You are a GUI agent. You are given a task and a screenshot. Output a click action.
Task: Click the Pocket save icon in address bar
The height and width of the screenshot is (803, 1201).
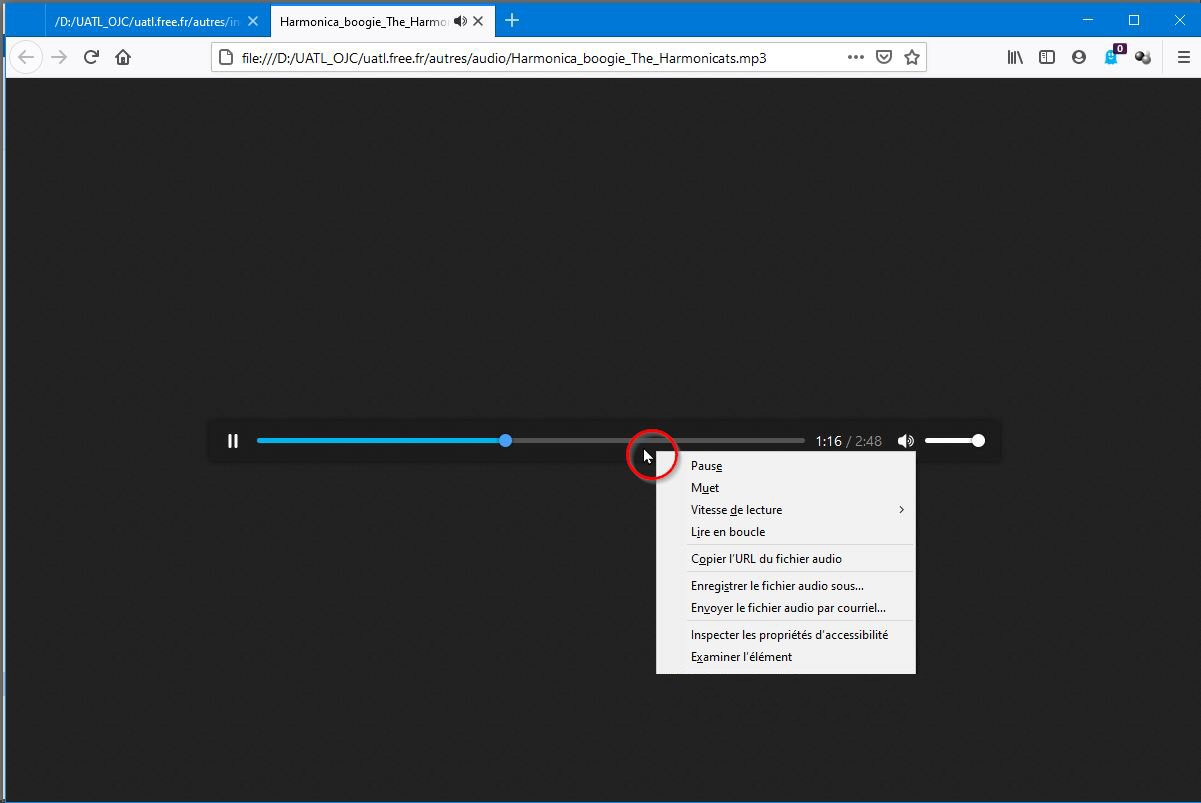[884, 57]
